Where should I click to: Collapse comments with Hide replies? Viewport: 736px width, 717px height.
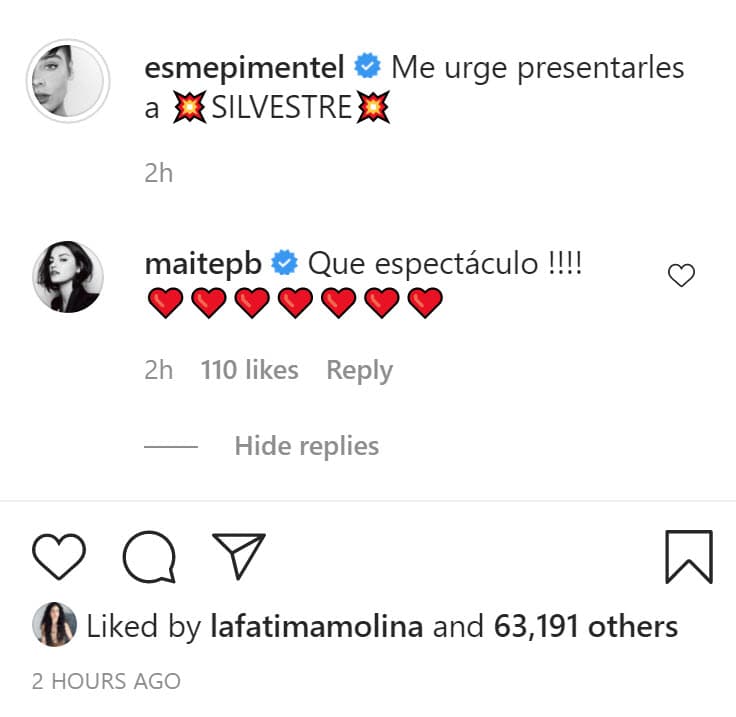[306, 445]
